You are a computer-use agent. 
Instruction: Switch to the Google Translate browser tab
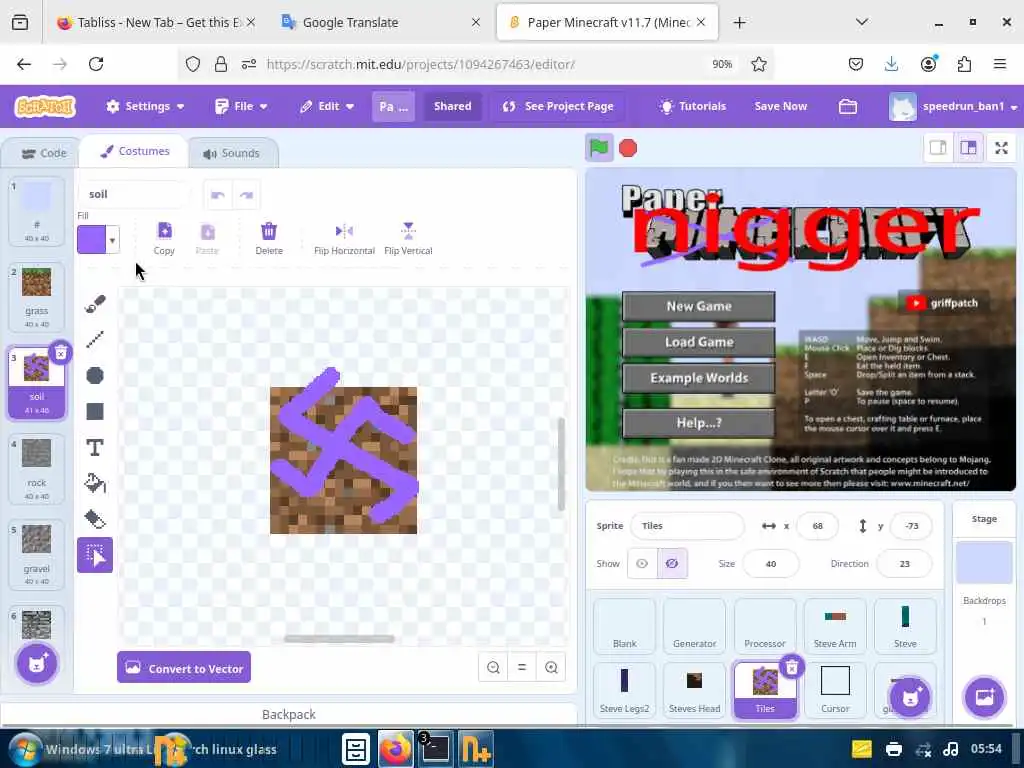coord(379,23)
